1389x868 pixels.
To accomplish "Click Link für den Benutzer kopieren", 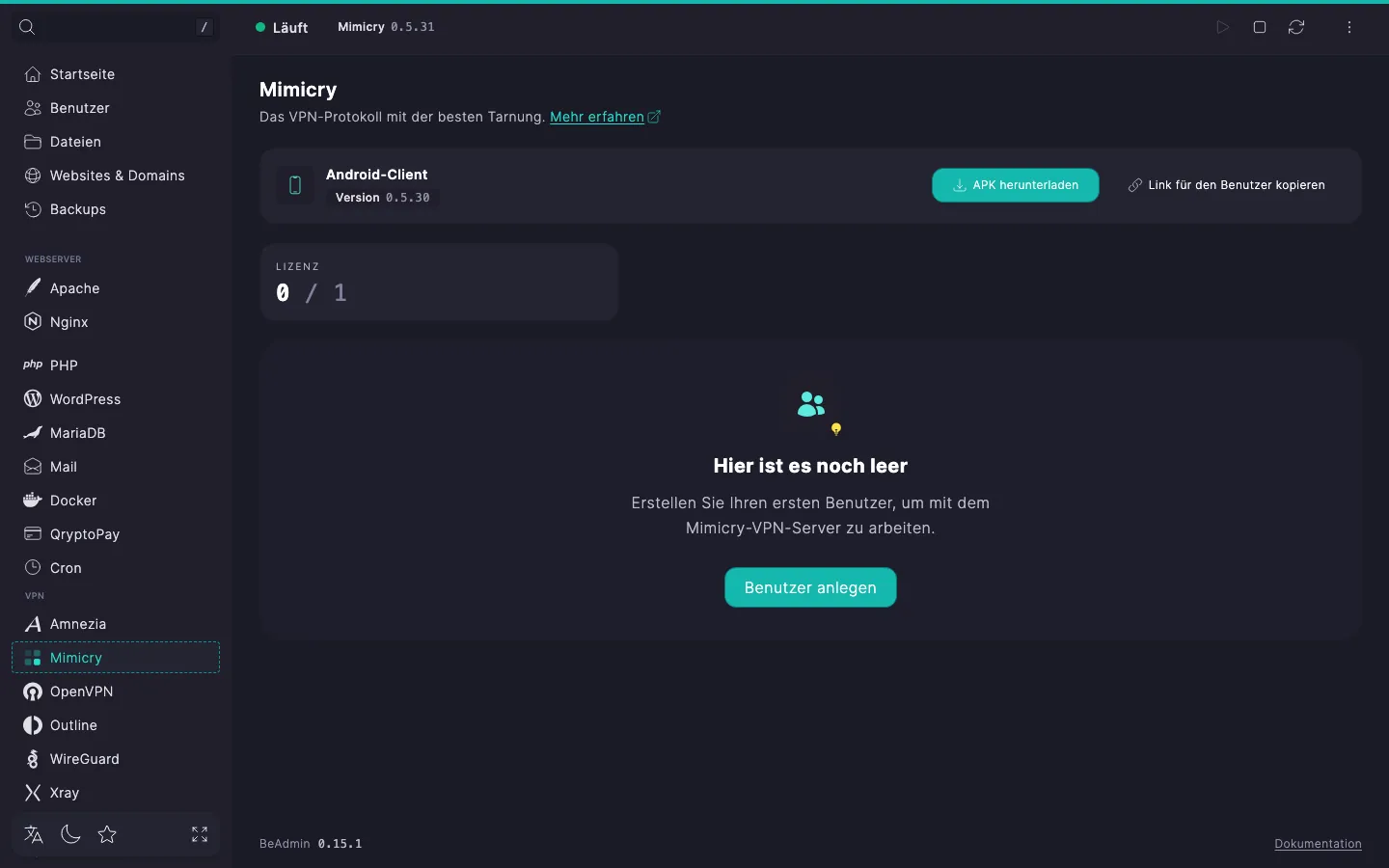I will pyautogui.click(x=1227, y=185).
